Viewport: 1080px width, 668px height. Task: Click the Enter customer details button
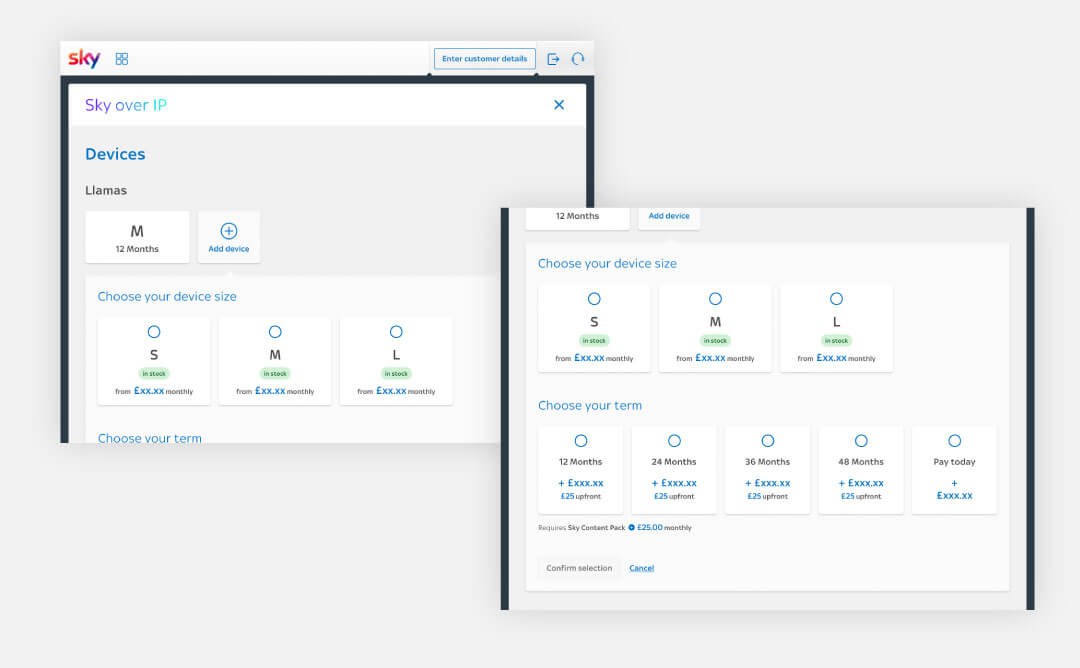coord(484,59)
